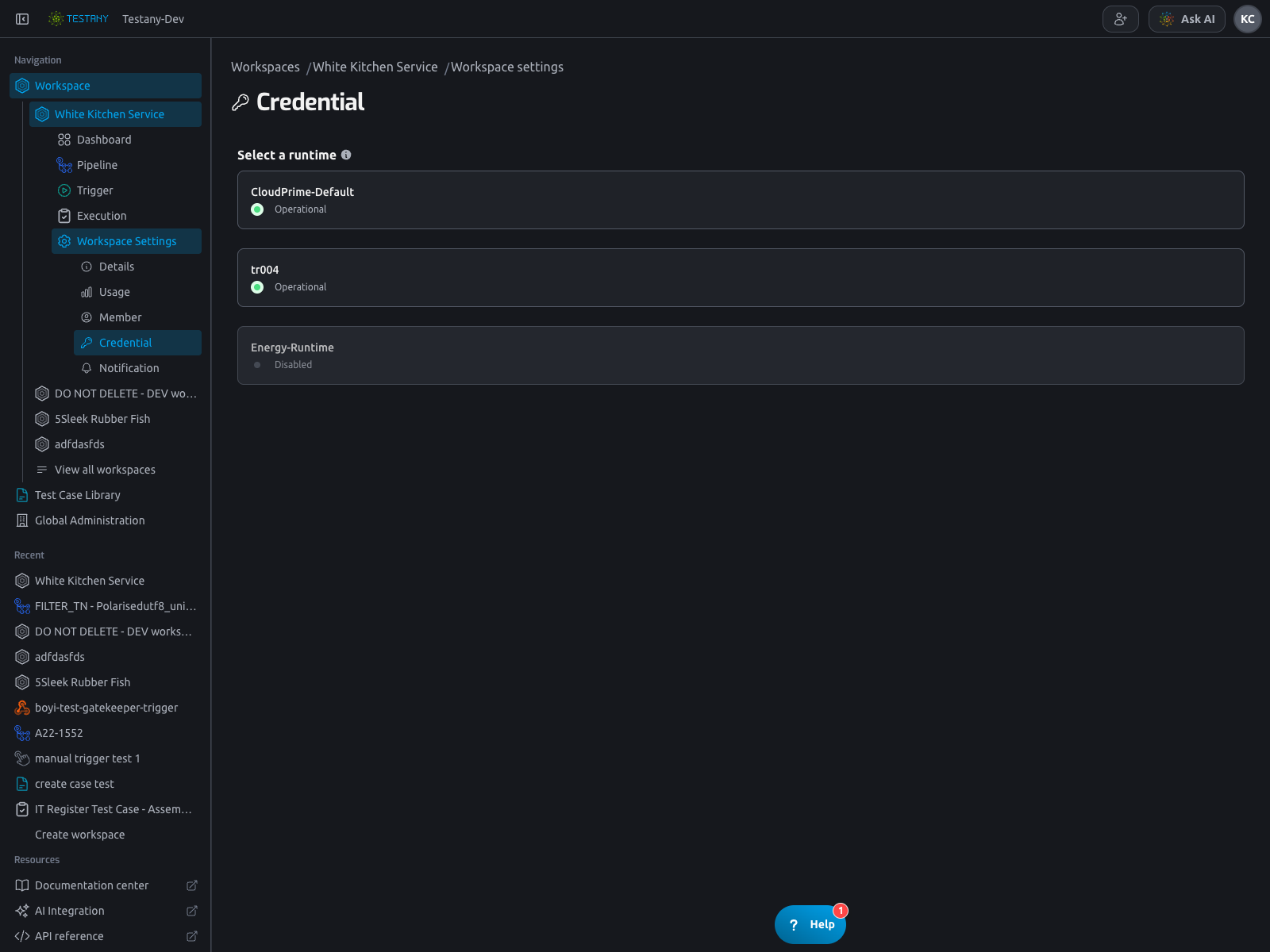Open the KC user avatar menu
Screen dimensions: 1270x952
[1248, 19]
